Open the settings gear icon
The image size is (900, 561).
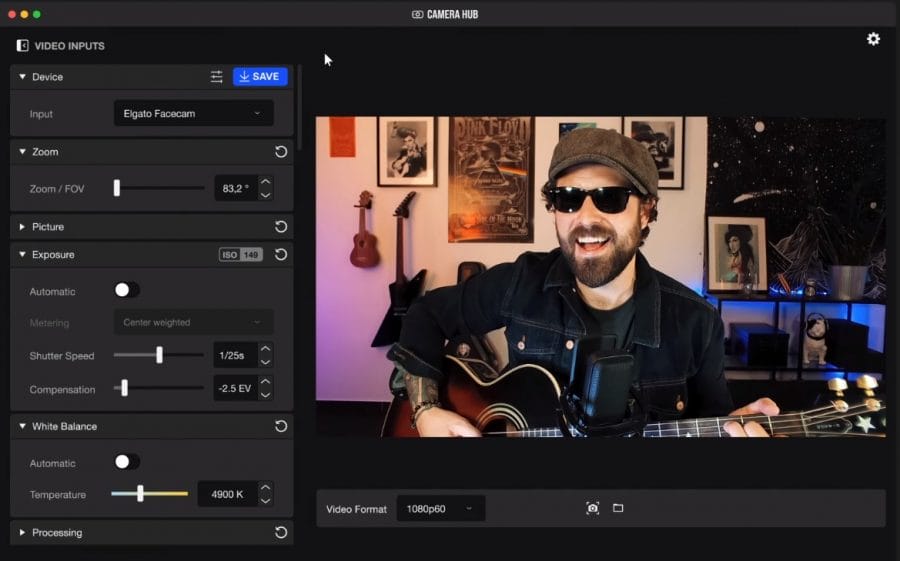(x=873, y=39)
